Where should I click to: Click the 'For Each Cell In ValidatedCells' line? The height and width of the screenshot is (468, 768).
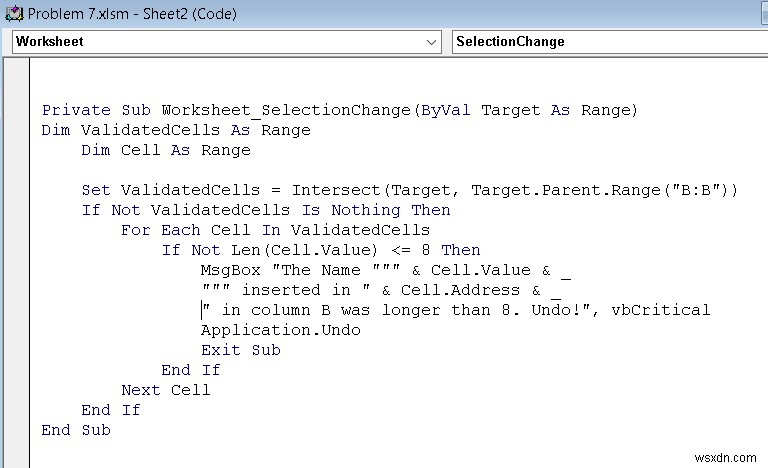(x=276, y=230)
